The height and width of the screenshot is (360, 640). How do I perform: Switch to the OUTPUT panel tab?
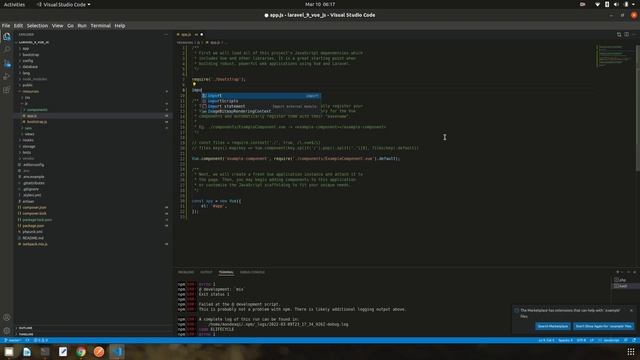[206, 272]
